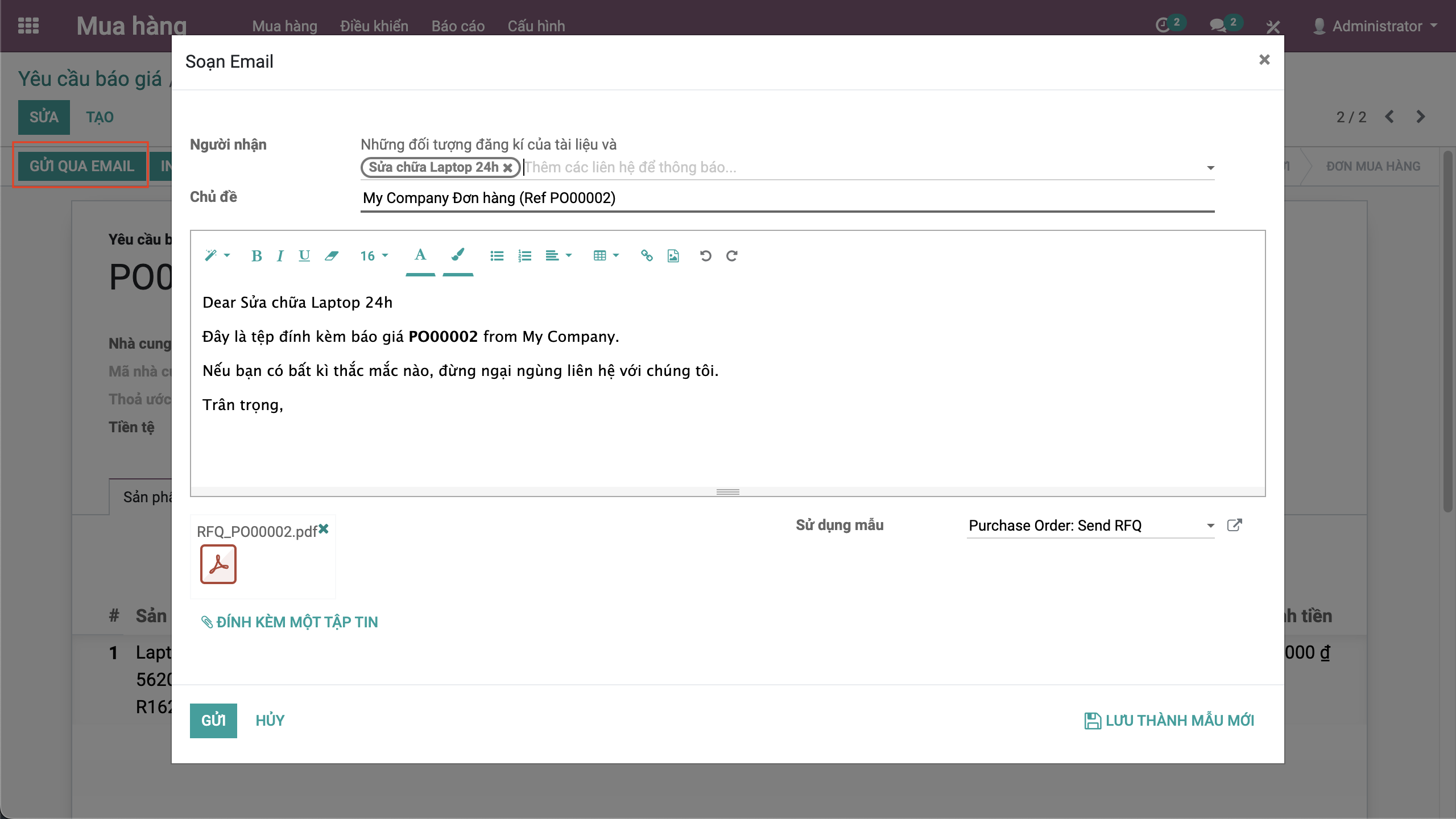1456x819 pixels.
Task: Open the font size 16 dropdown
Action: click(374, 256)
